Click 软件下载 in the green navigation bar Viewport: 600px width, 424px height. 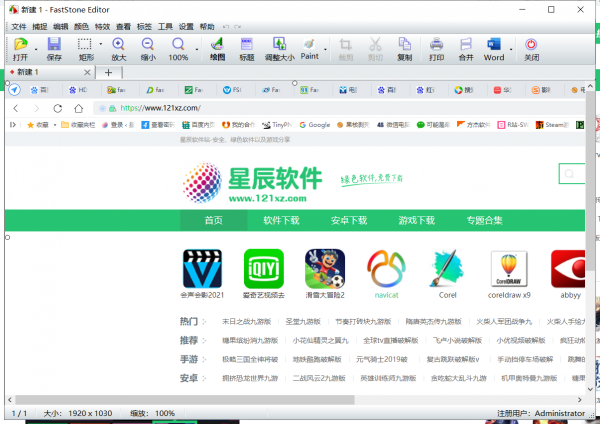[281, 220]
